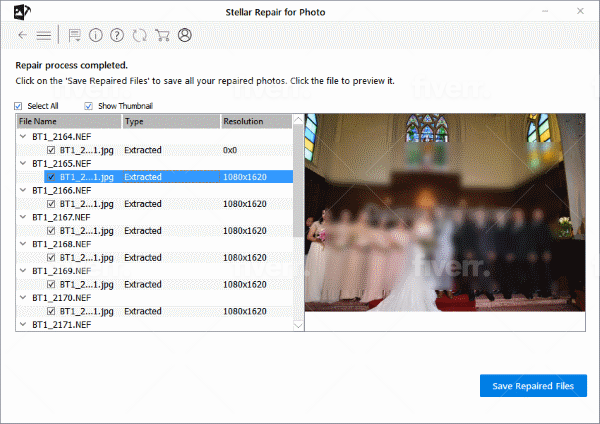Click the wedding photo preview image
Image resolution: width=600 pixels, height=424 pixels.
click(445, 212)
